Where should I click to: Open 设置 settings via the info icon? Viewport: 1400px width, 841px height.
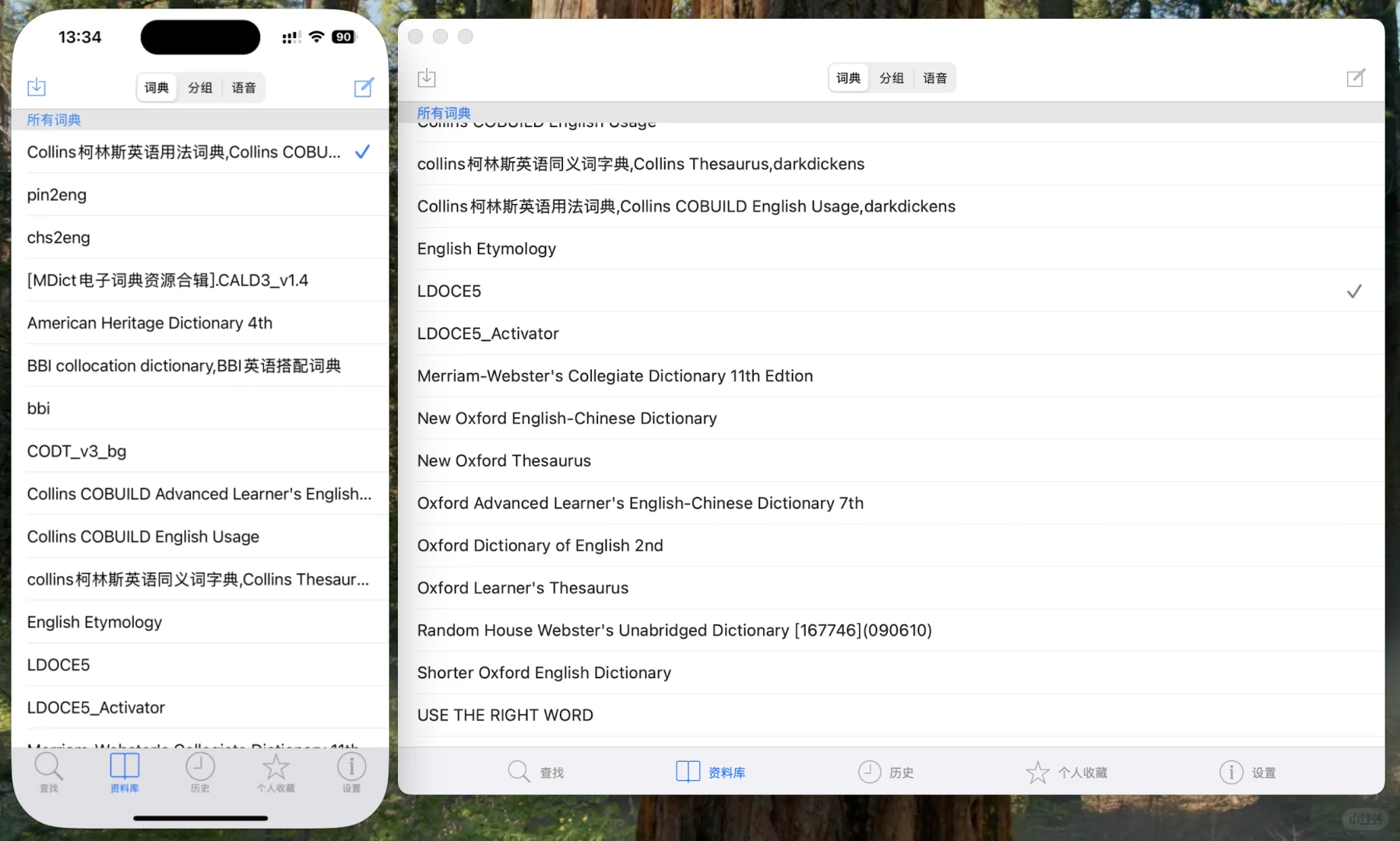[351, 768]
